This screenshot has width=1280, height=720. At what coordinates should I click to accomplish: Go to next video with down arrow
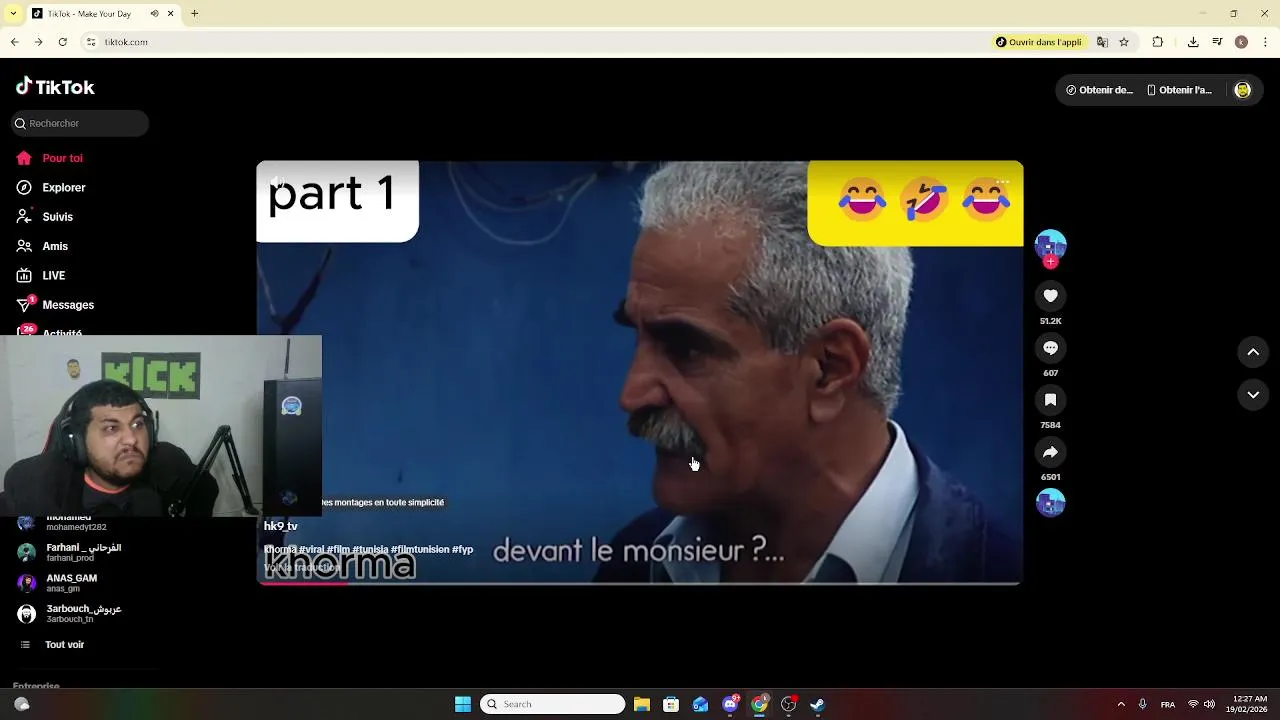1253,395
